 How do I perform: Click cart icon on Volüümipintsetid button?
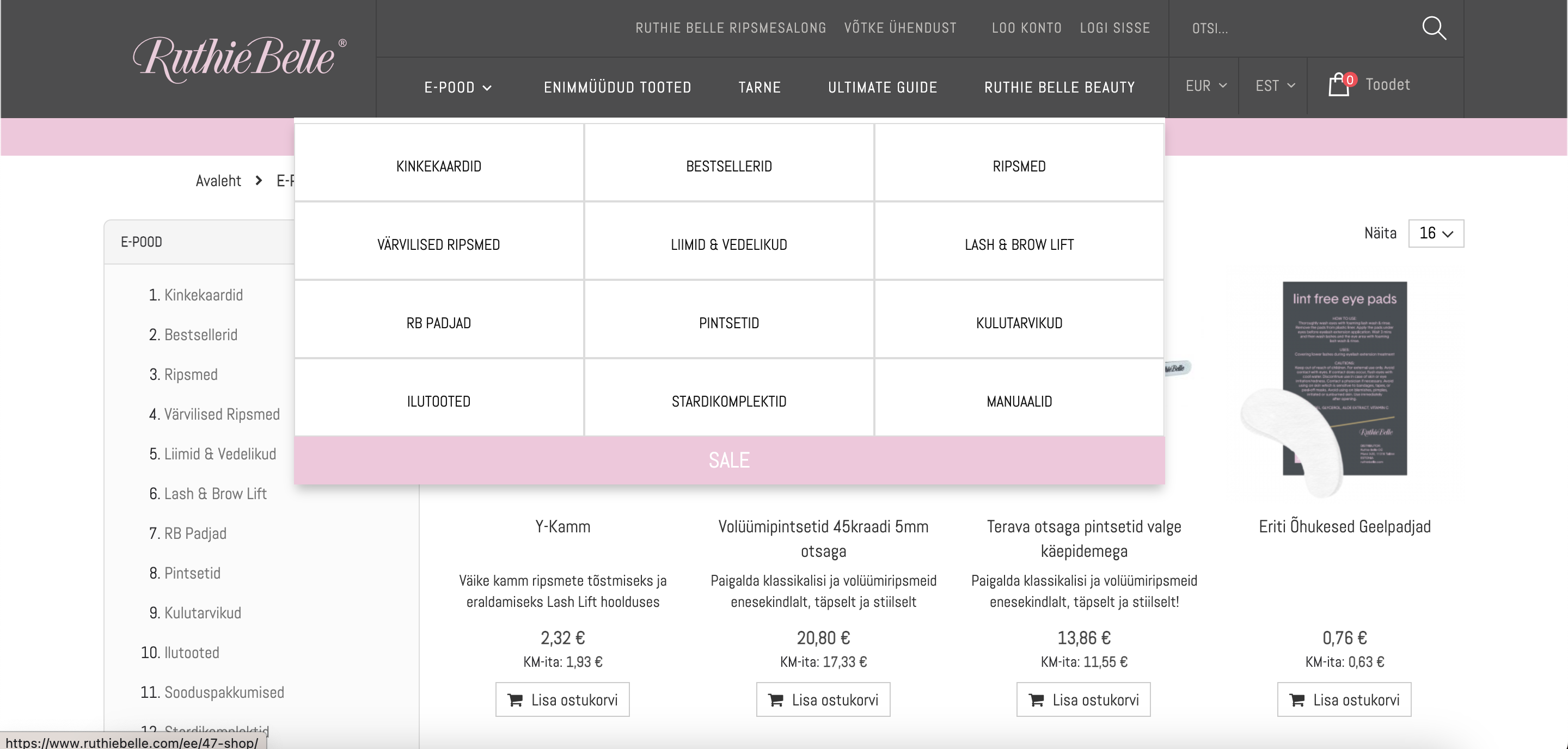(776, 699)
